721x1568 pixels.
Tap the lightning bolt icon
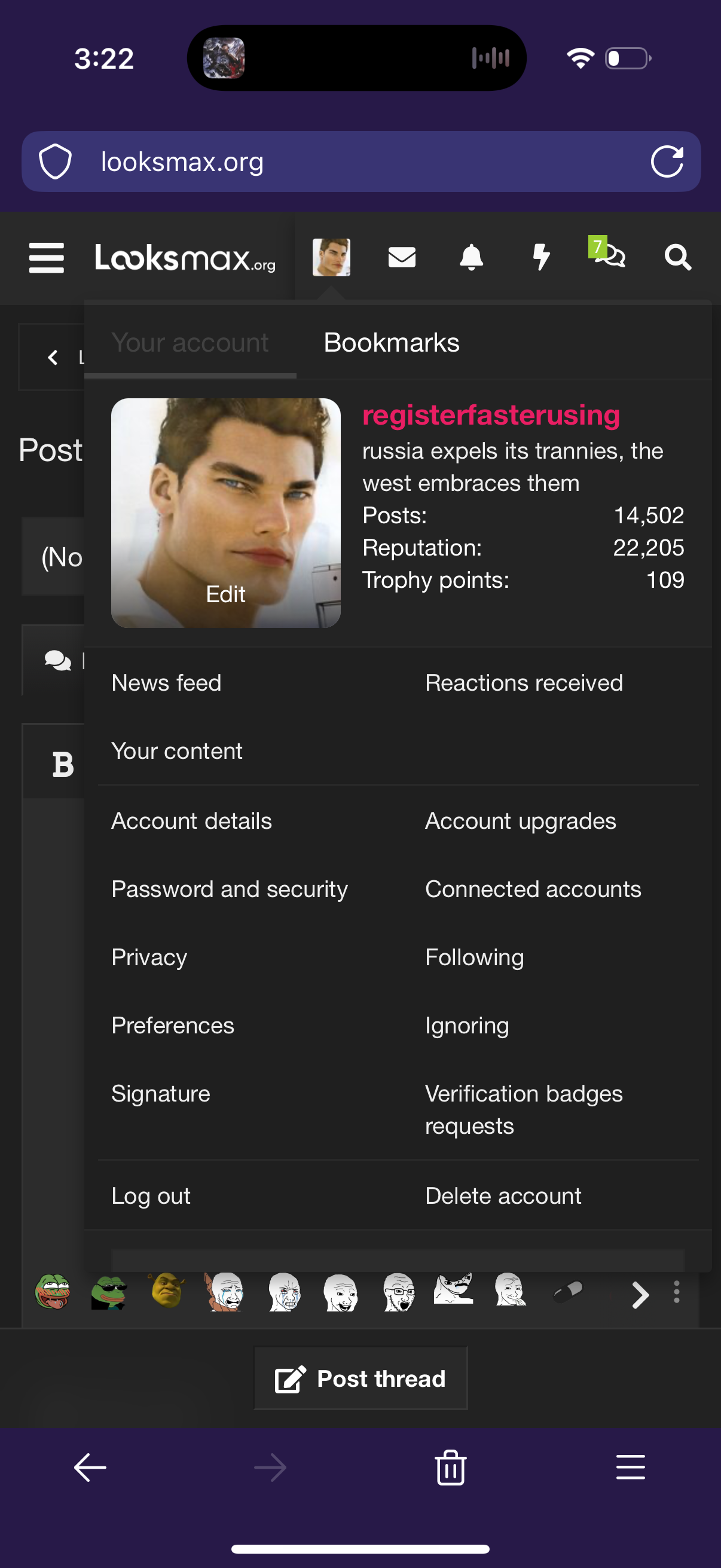coord(541,258)
